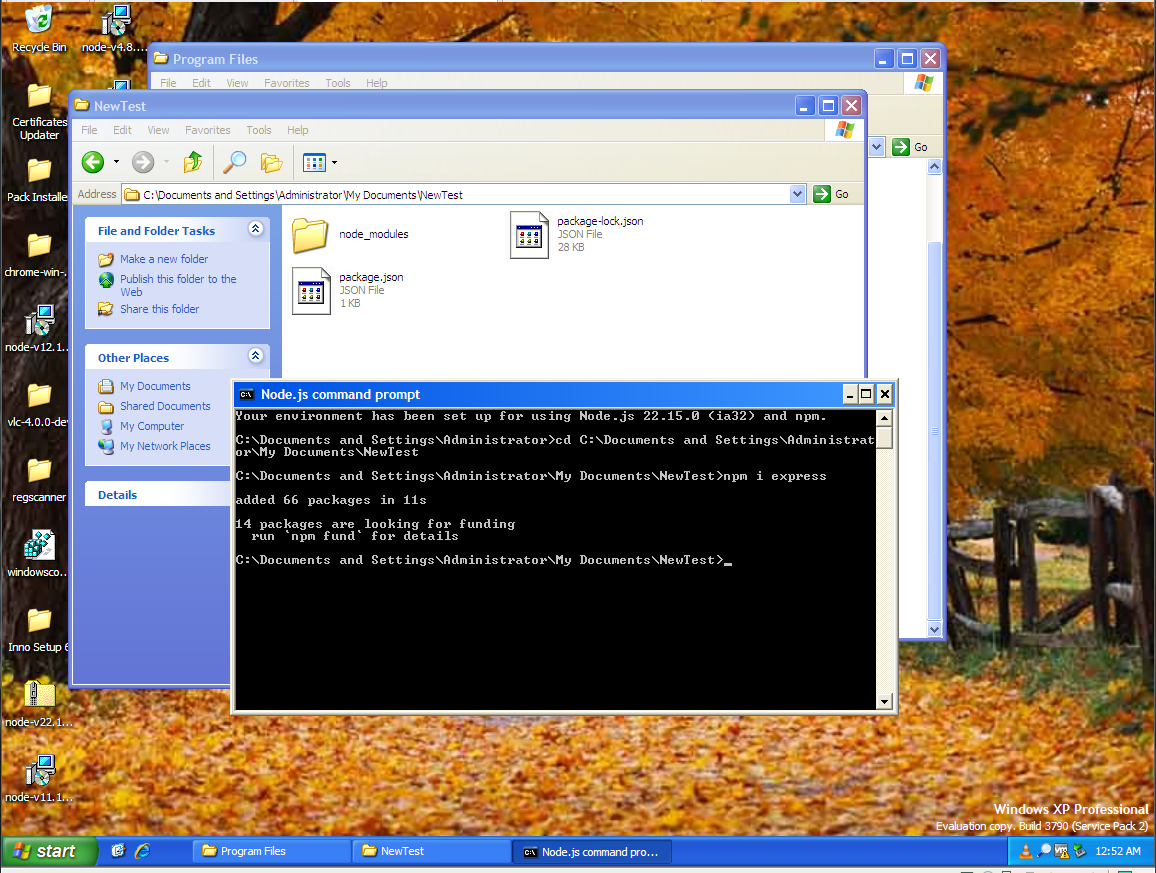Open the Windows start menu
The height and width of the screenshot is (873, 1156).
point(49,851)
